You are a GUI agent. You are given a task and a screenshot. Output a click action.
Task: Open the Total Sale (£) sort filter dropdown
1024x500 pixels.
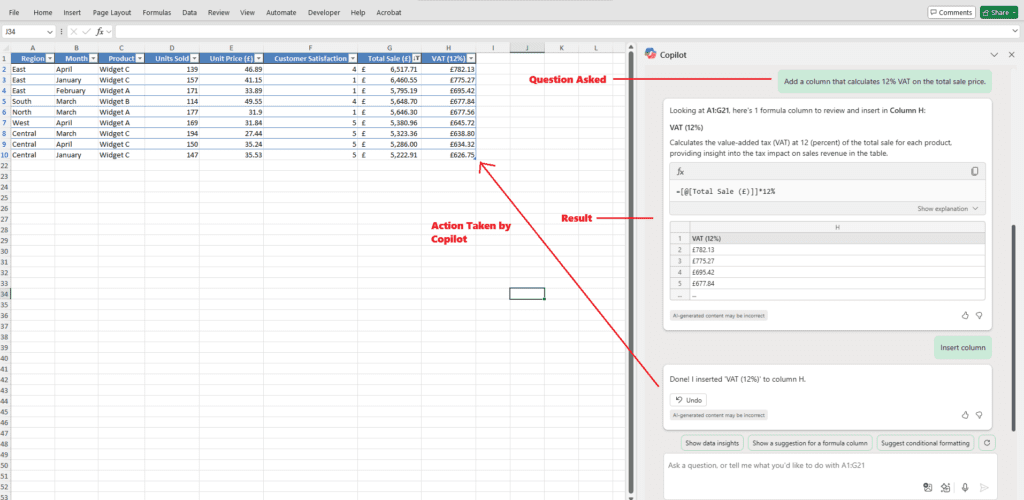(x=416, y=59)
